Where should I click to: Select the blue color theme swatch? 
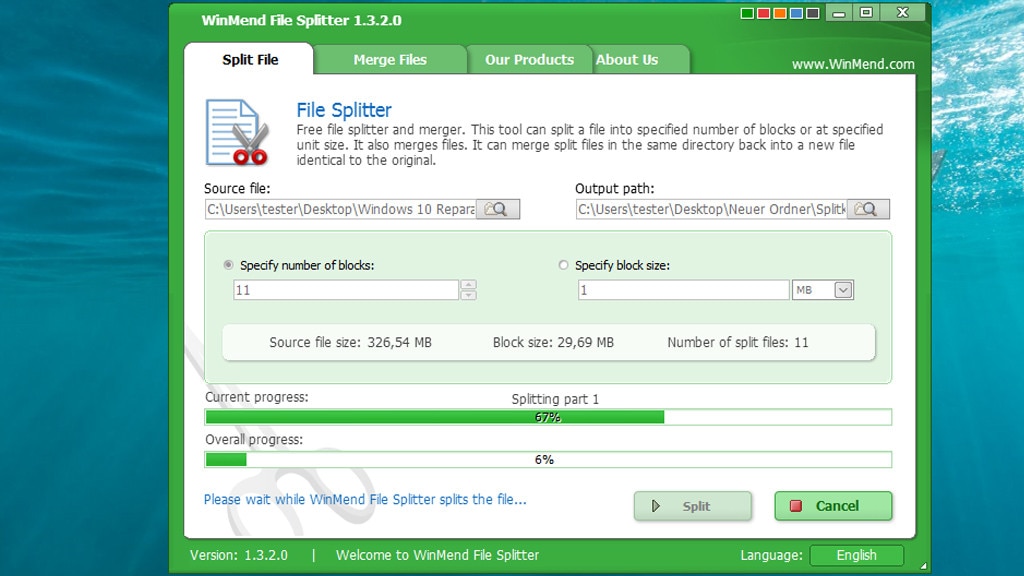(x=796, y=13)
